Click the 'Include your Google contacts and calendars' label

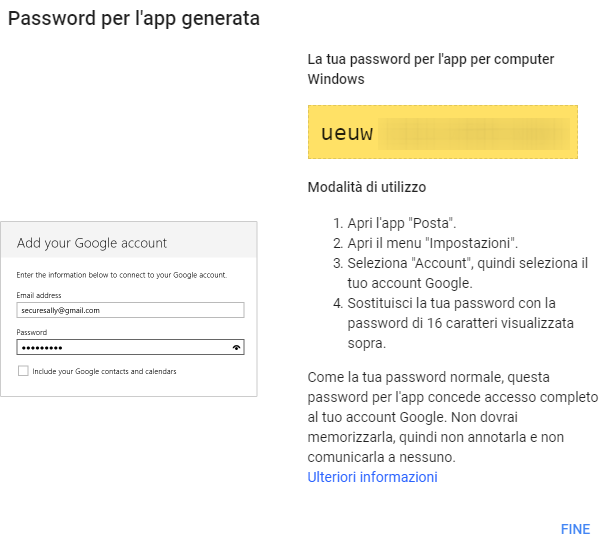tap(104, 371)
